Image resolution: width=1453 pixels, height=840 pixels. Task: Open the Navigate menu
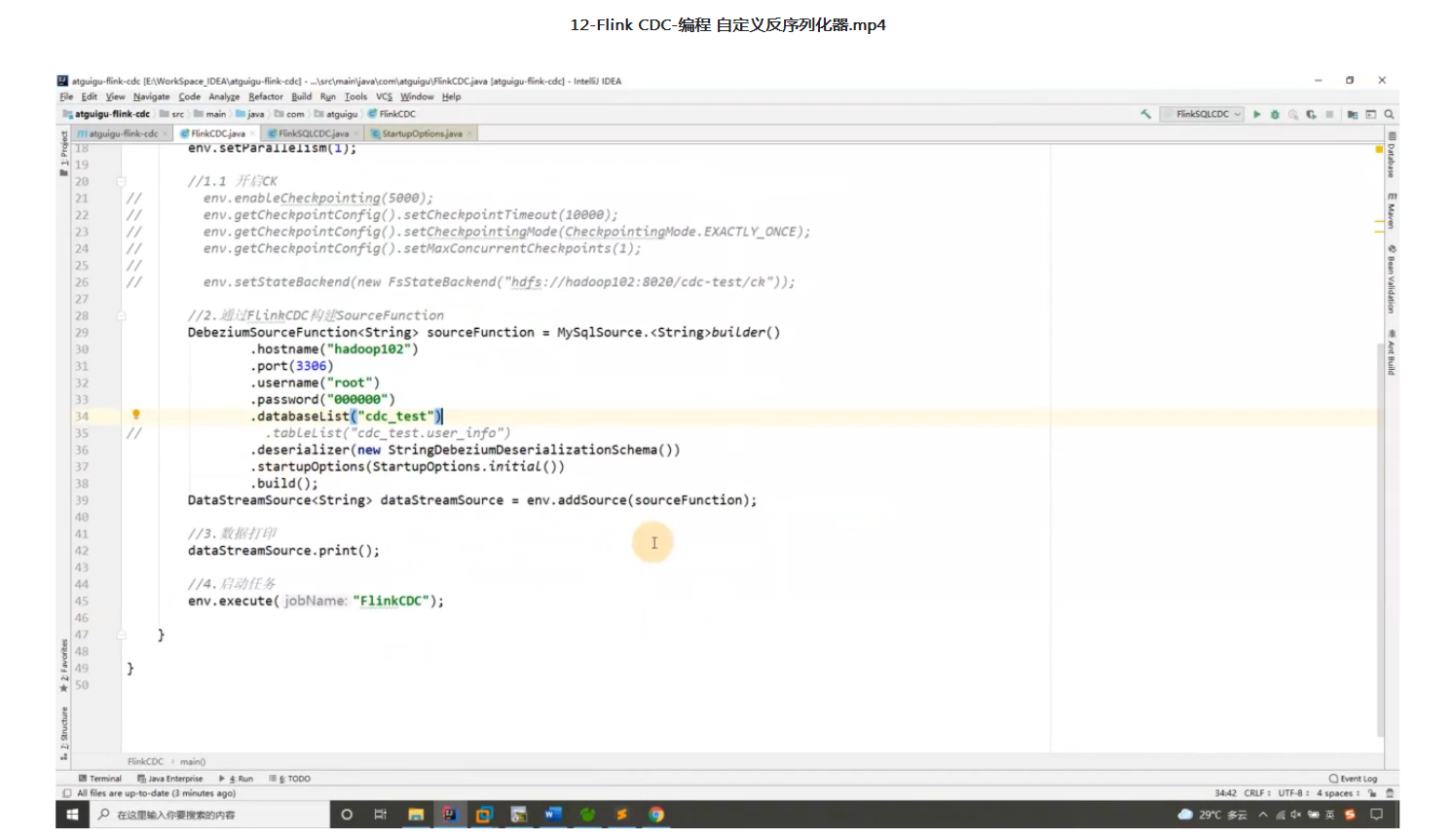coord(152,96)
